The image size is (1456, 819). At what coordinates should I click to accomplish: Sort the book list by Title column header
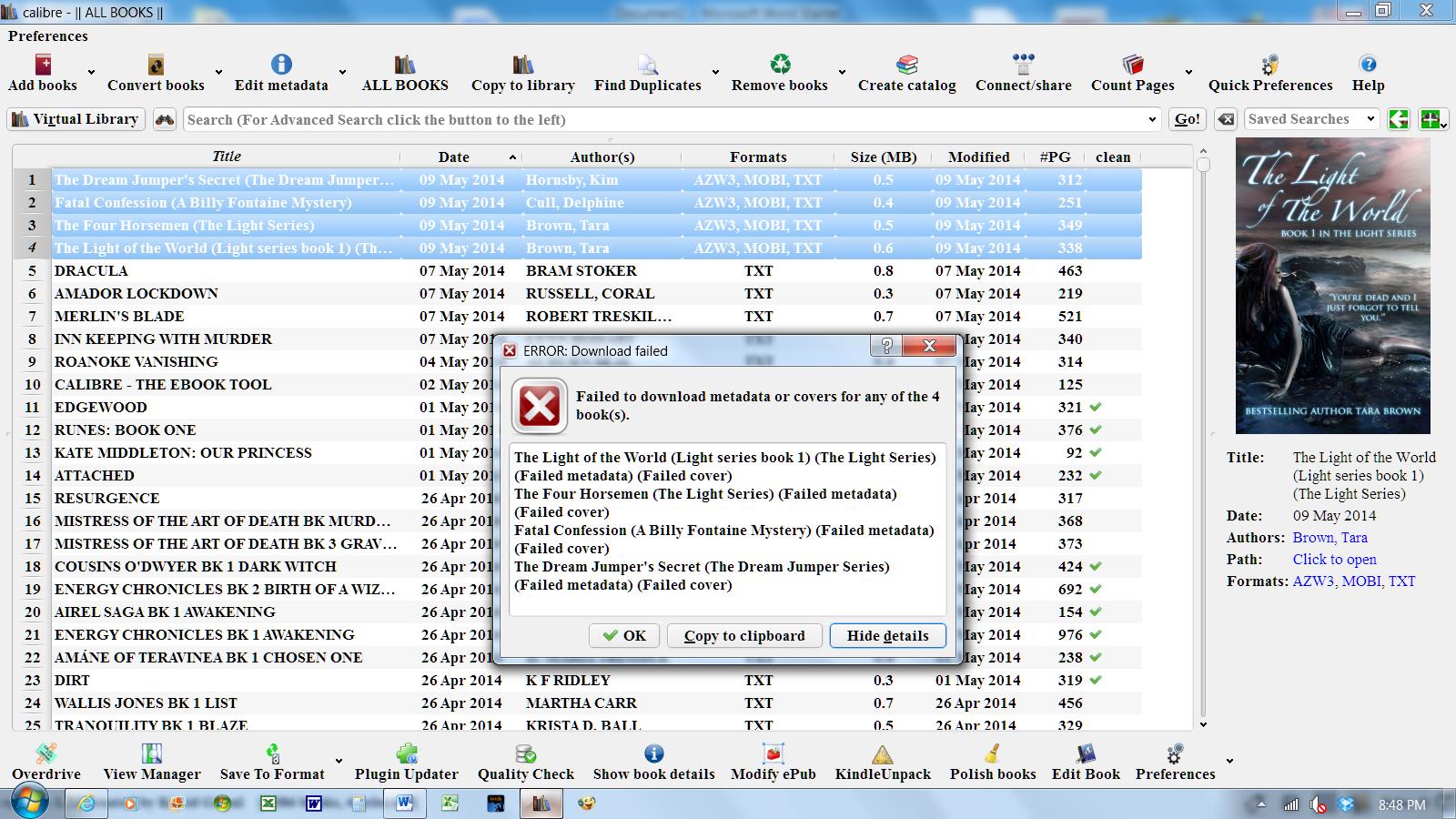pos(227,157)
